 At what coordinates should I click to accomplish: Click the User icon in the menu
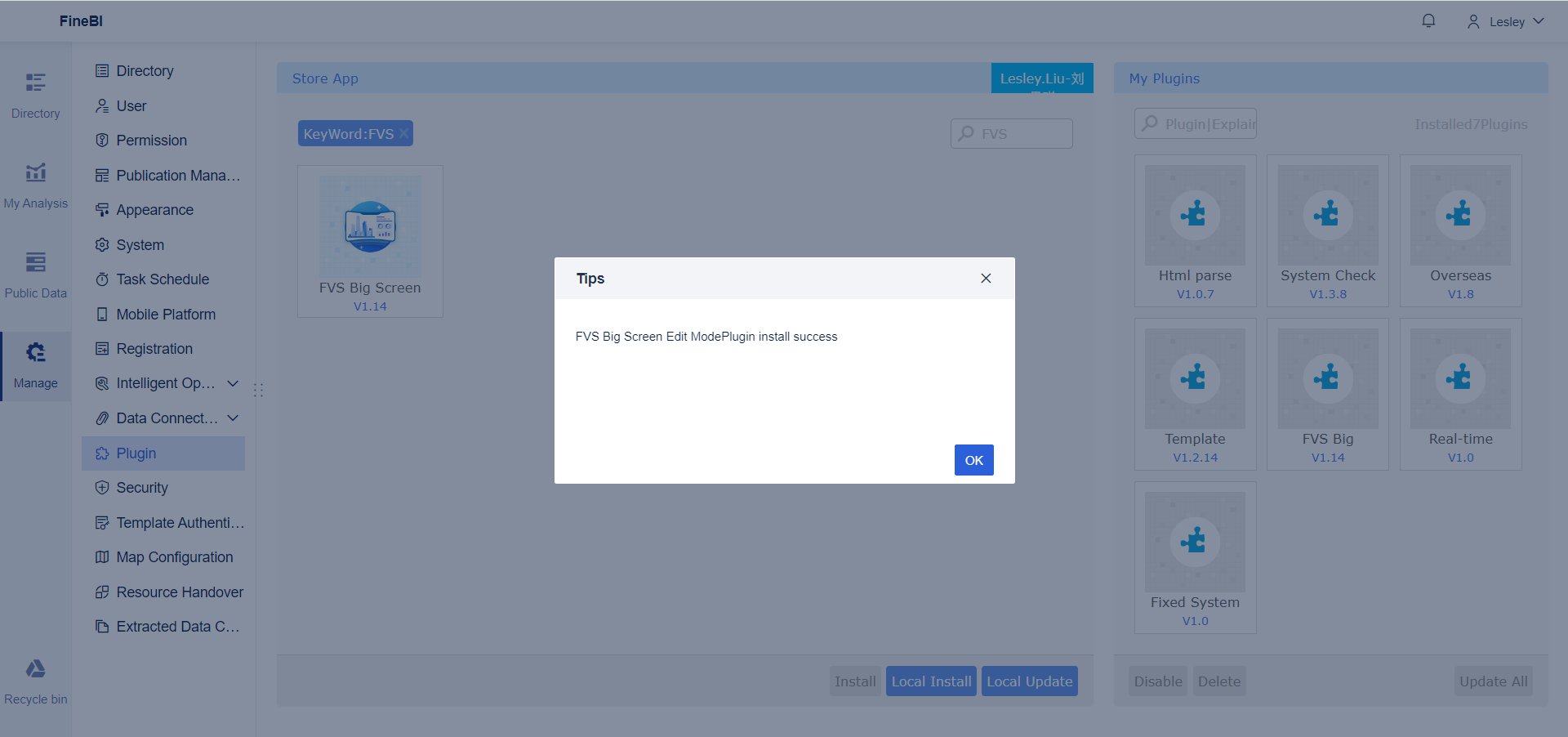point(102,106)
